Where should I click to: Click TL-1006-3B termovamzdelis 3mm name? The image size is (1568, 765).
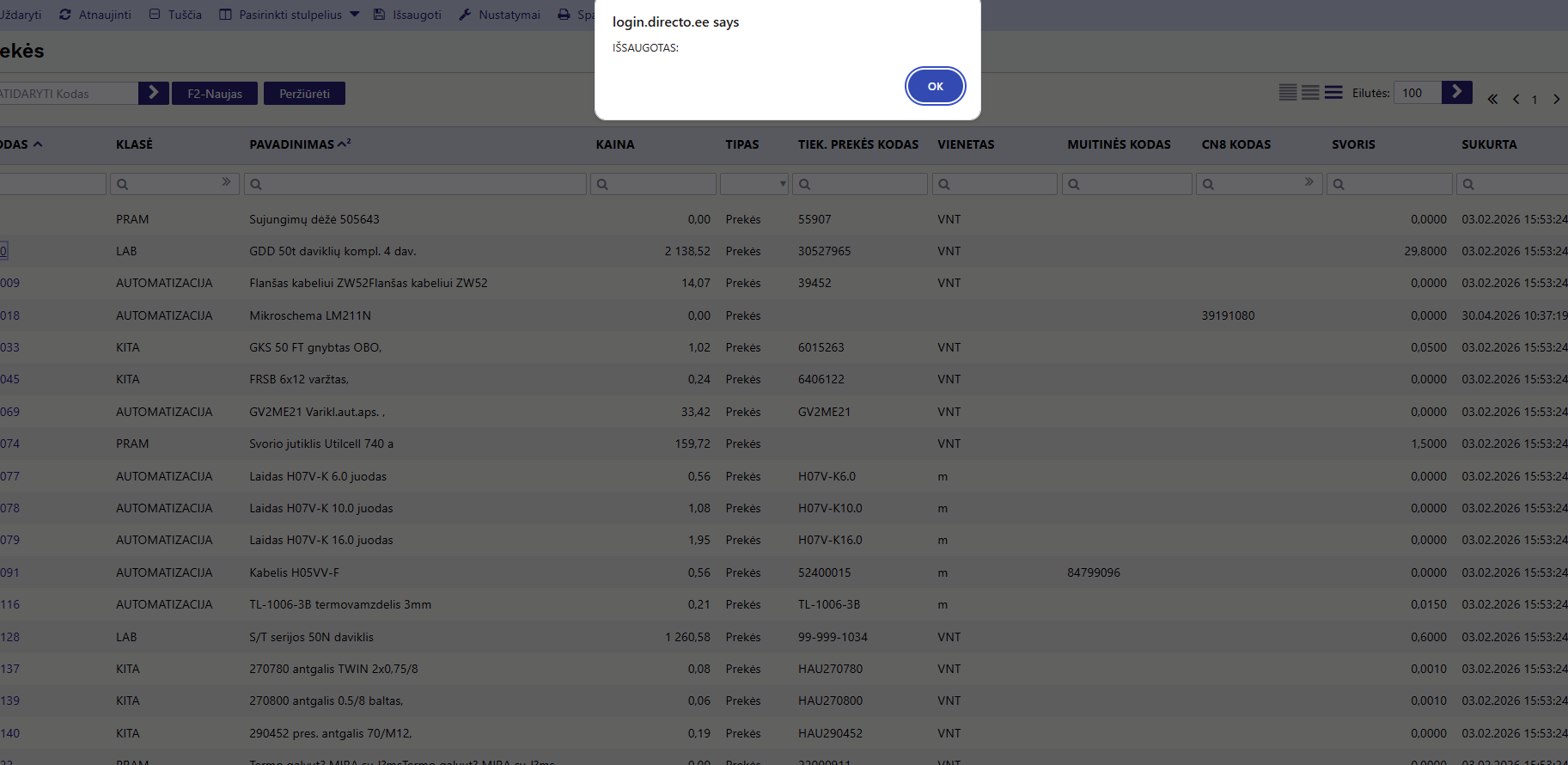click(x=340, y=604)
